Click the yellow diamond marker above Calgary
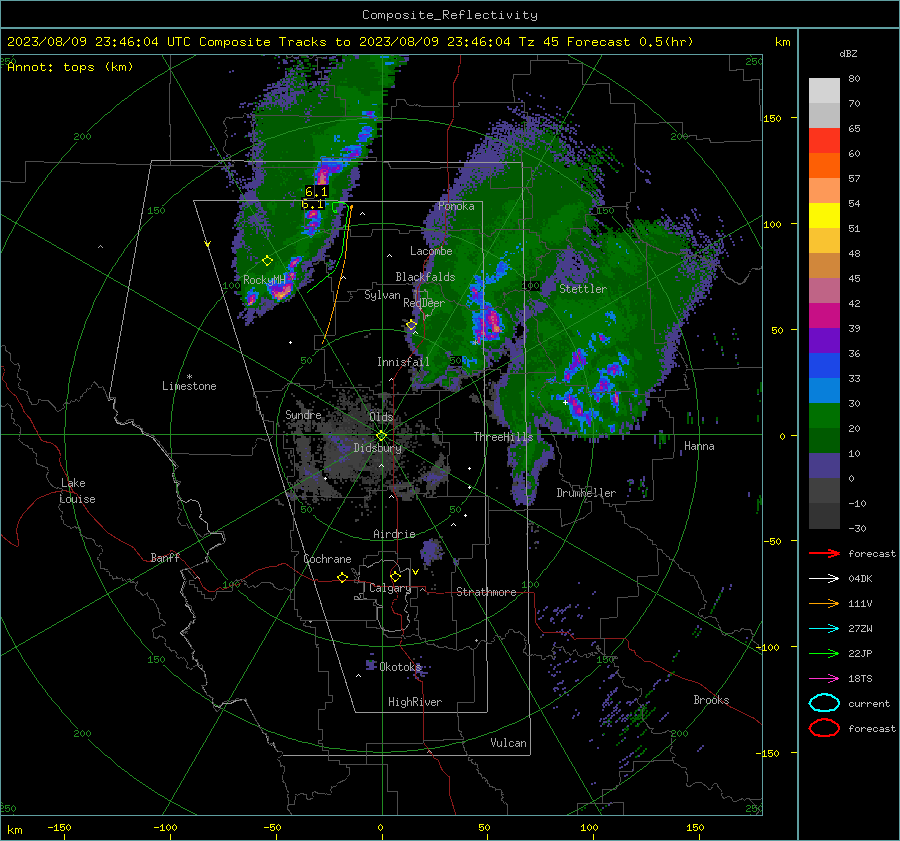Image resolution: width=900 pixels, height=841 pixels. (395, 576)
